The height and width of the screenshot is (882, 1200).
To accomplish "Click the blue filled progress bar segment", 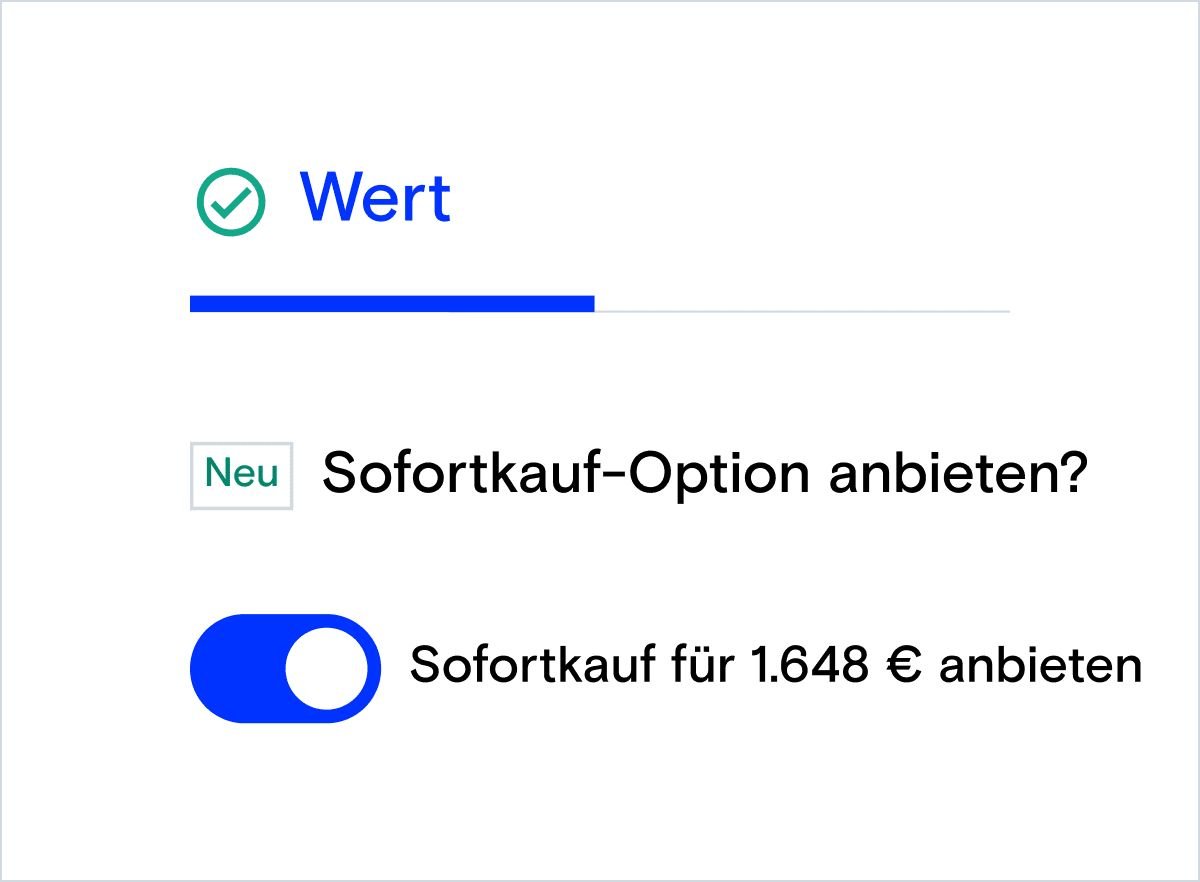I will pos(392,304).
